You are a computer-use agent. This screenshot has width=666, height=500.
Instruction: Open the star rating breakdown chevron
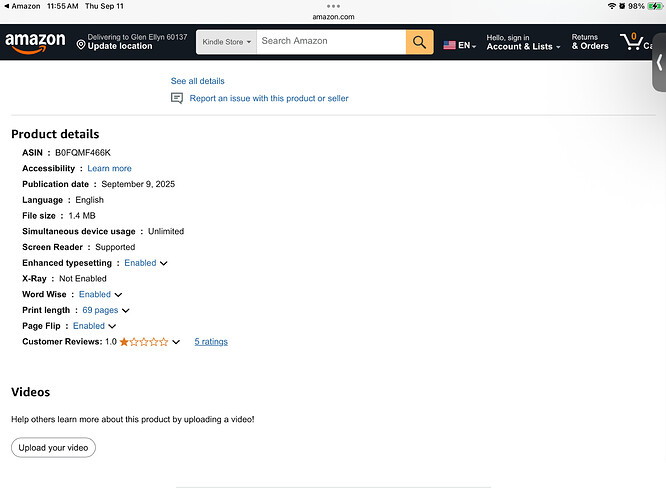176,342
